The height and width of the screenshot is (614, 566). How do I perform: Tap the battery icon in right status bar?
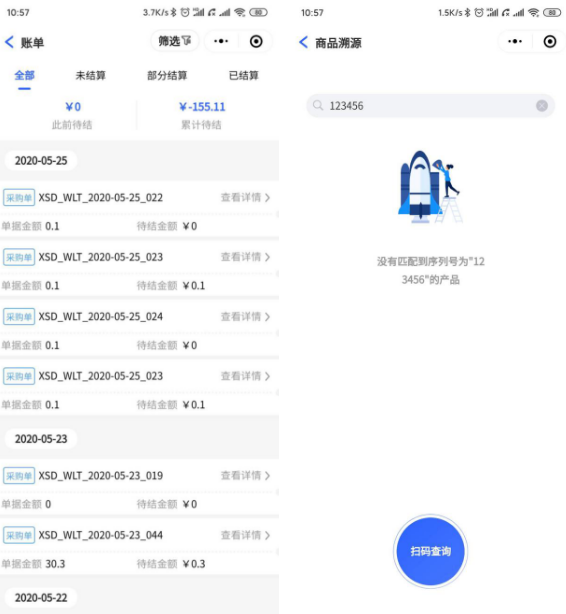tap(552, 13)
